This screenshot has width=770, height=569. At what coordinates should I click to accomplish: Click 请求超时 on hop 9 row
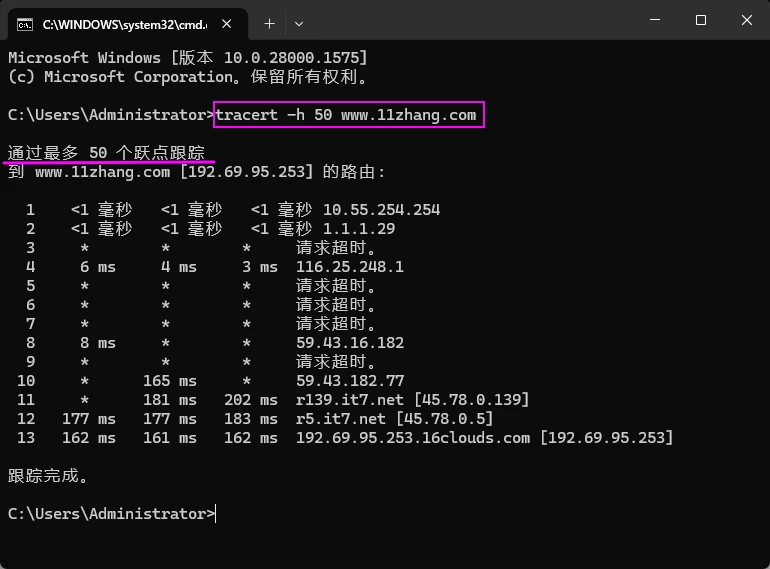click(x=336, y=362)
